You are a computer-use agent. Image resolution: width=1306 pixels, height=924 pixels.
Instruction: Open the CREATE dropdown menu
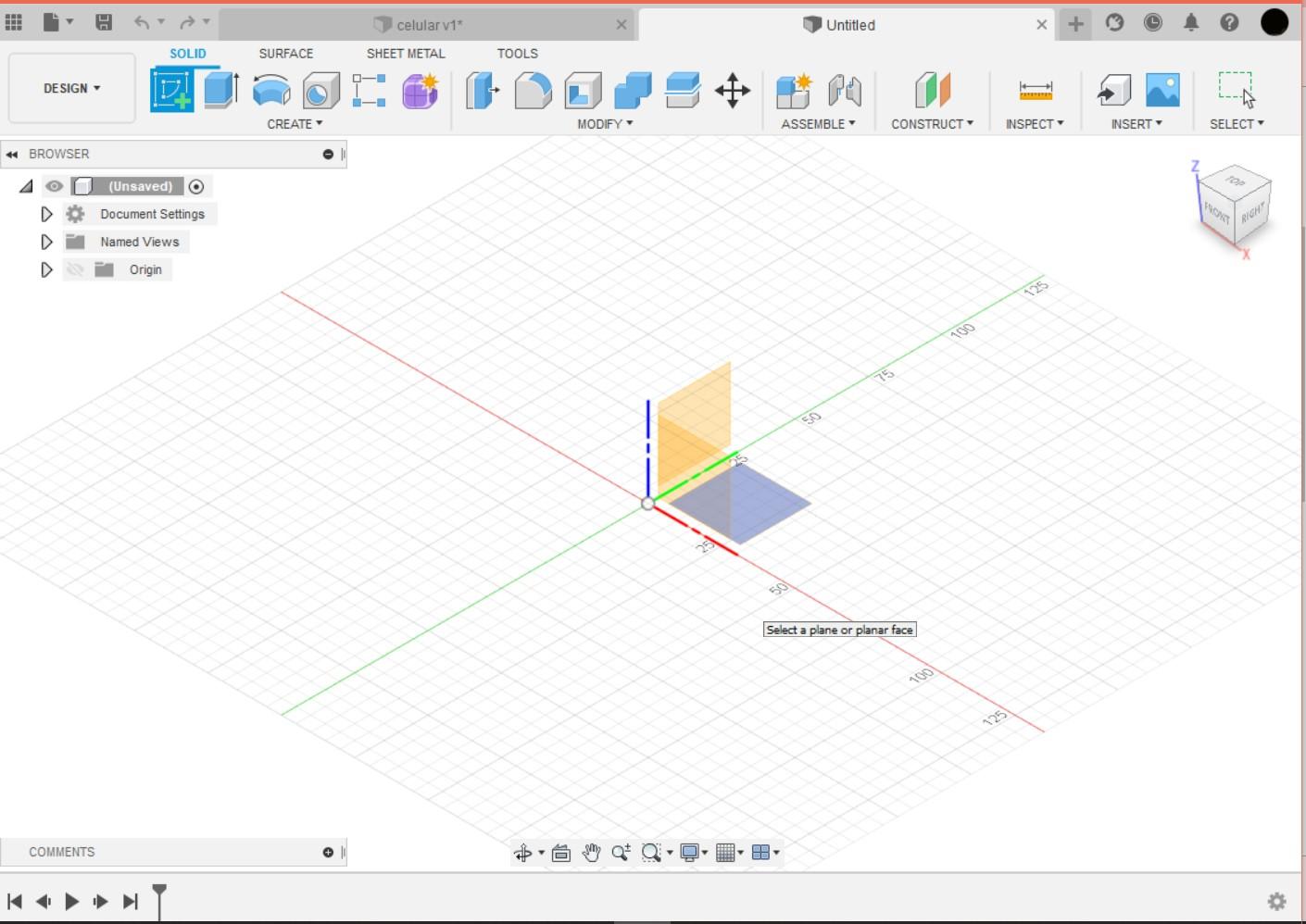[x=295, y=124]
